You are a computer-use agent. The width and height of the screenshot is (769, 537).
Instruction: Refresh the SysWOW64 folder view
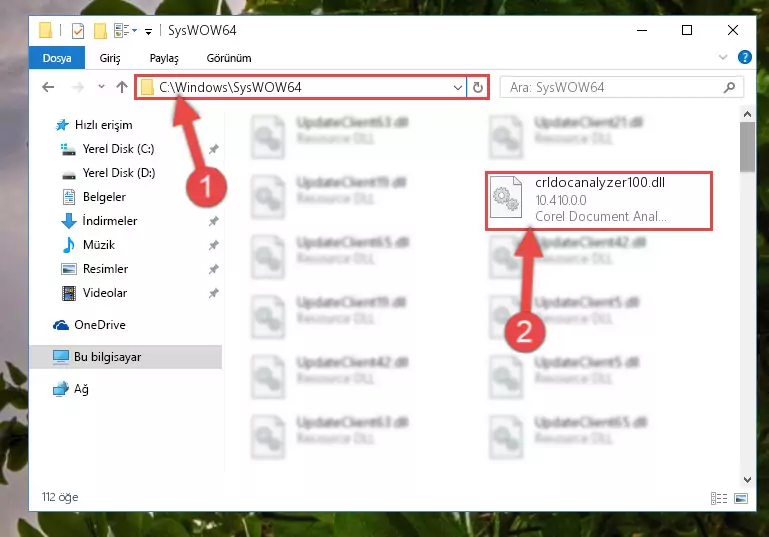[478, 88]
